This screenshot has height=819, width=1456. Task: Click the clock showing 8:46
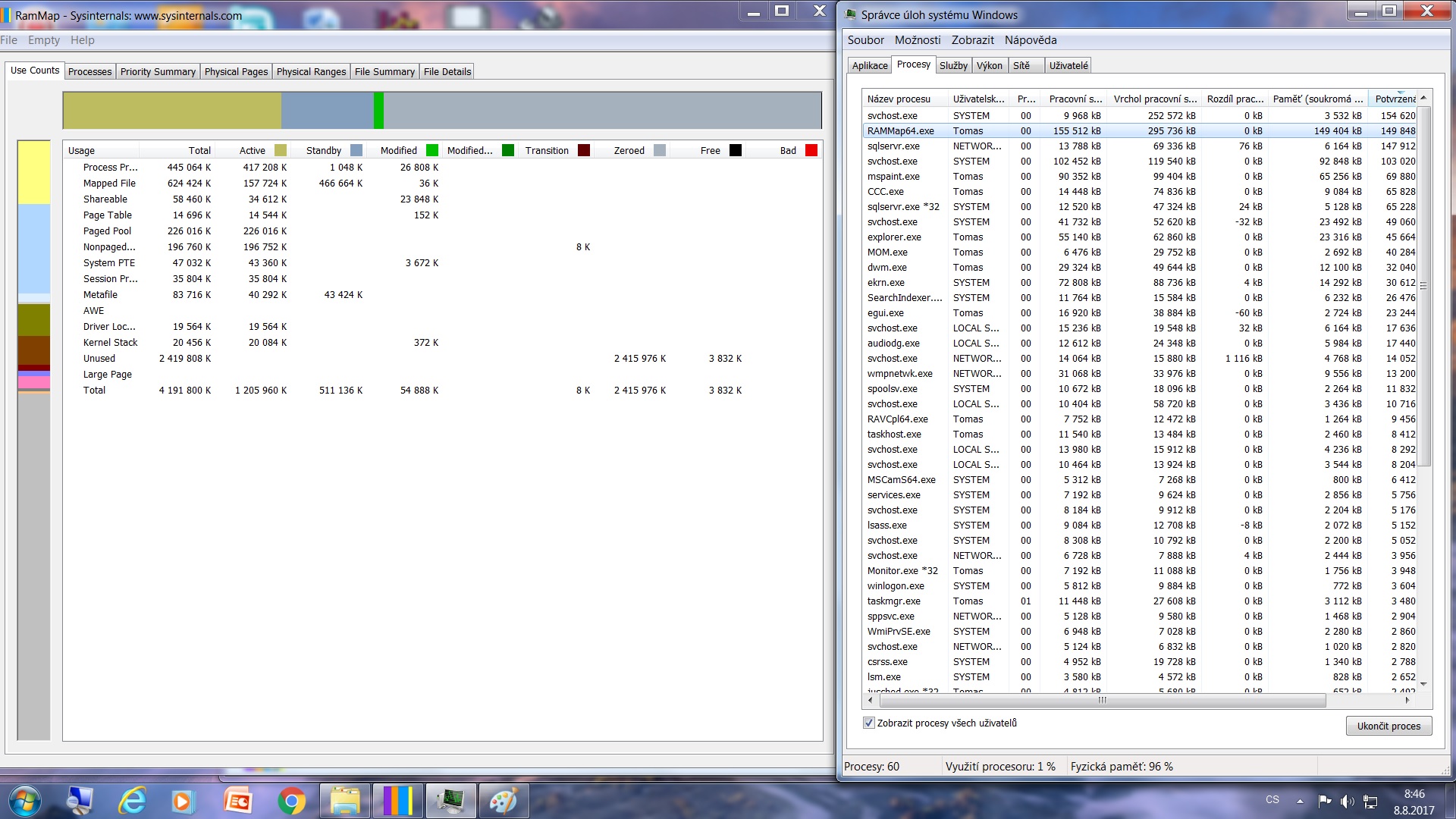1414,794
